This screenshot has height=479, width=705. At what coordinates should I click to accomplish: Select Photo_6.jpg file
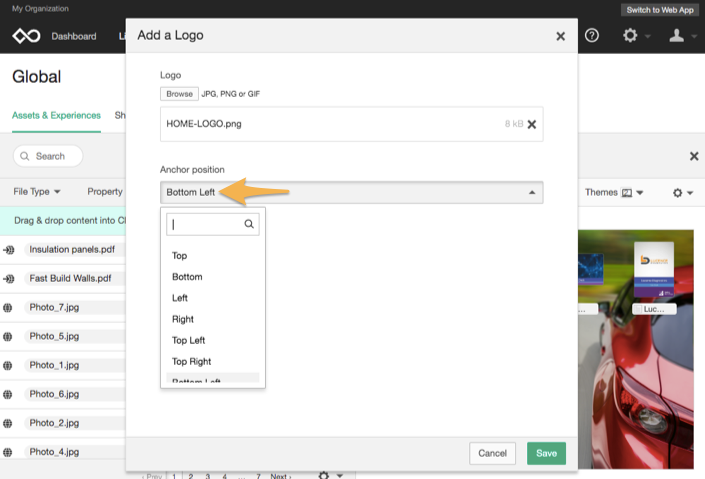coord(54,394)
